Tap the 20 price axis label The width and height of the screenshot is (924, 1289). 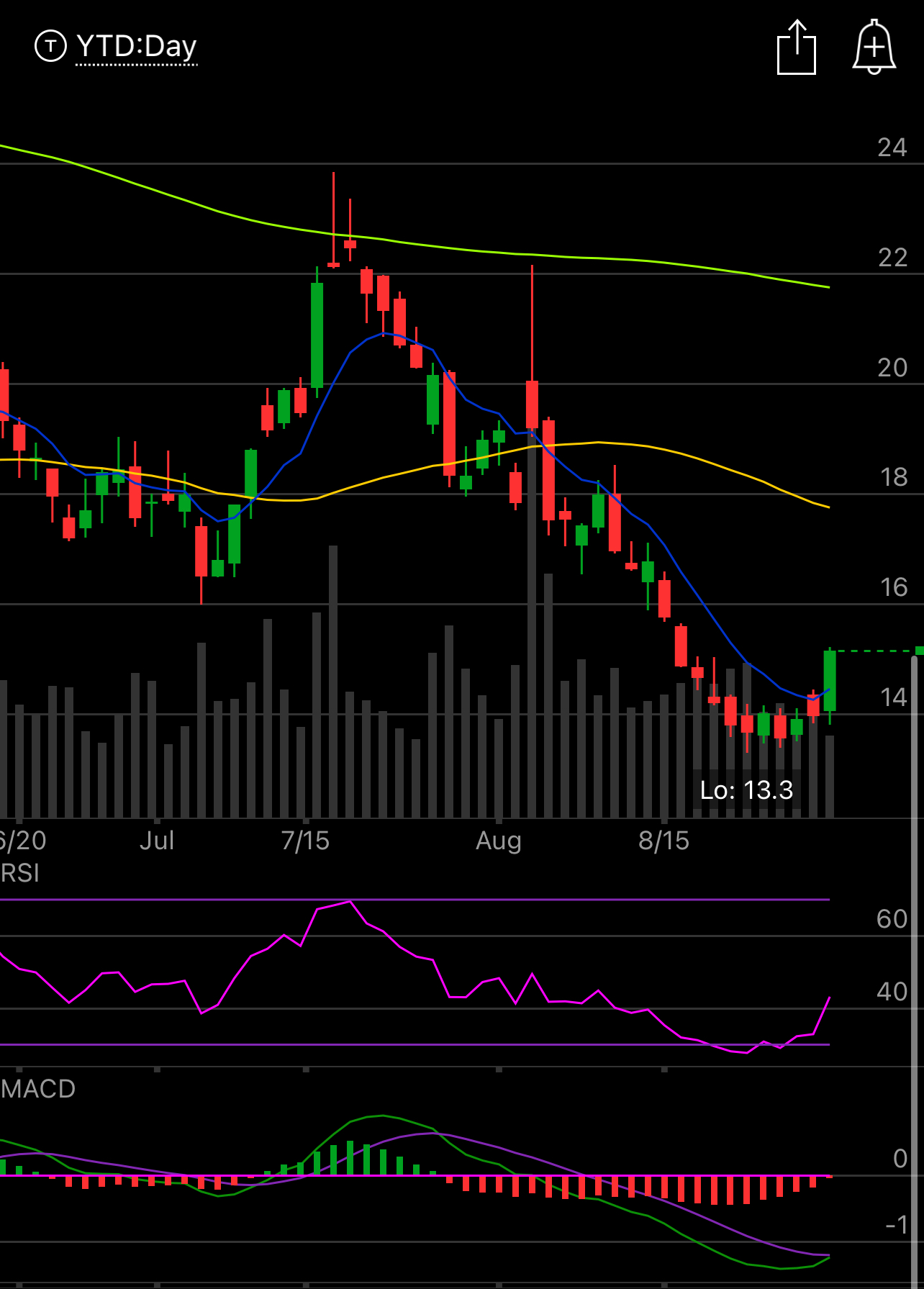click(x=892, y=368)
